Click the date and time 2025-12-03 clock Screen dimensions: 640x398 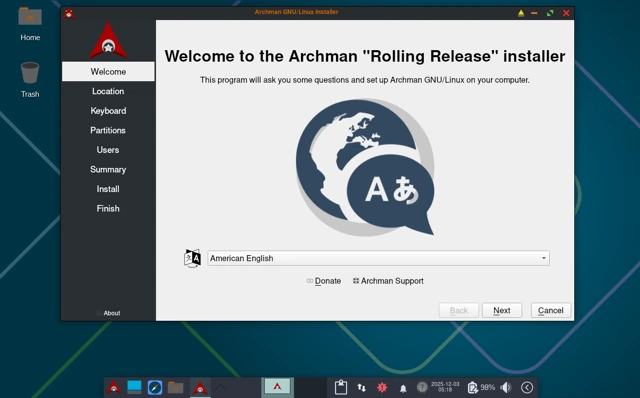pyautogui.click(x=445, y=387)
